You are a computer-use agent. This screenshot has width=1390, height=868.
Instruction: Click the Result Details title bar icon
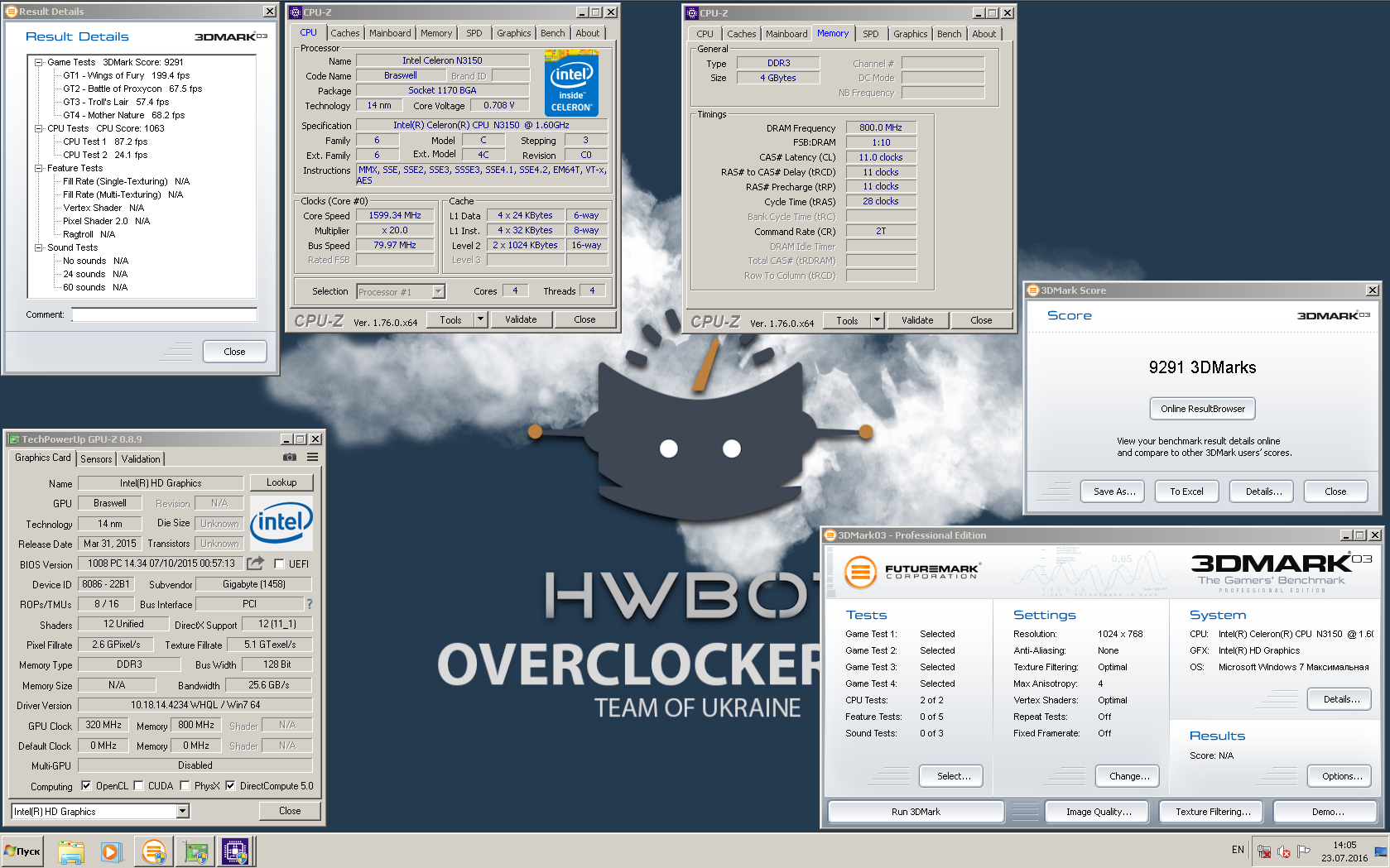click(x=12, y=12)
